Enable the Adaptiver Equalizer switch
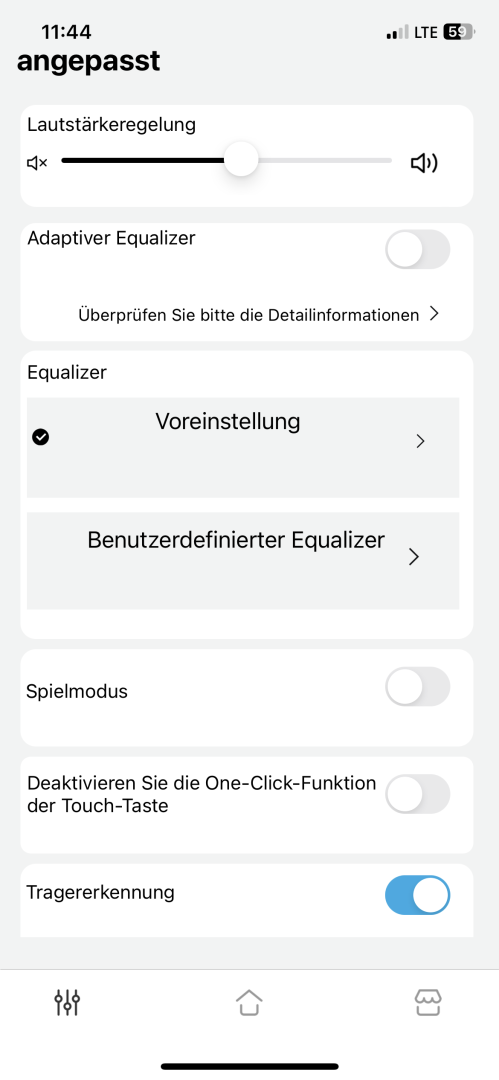The width and height of the screenshot is (499, 1080). tap(418, 249)
